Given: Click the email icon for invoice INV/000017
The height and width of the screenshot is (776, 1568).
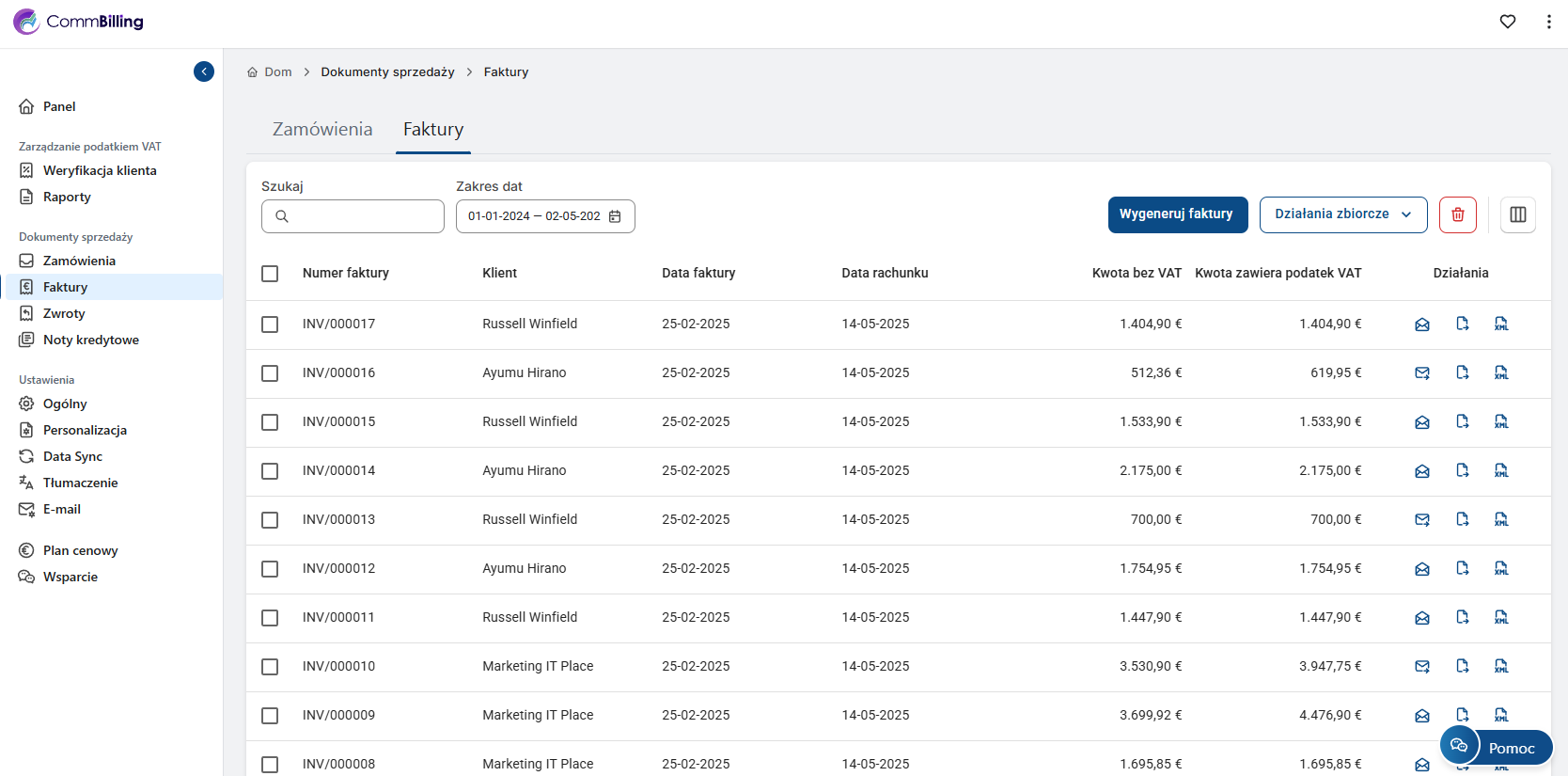Looking at the screenshot, I should pos(1421,325).
